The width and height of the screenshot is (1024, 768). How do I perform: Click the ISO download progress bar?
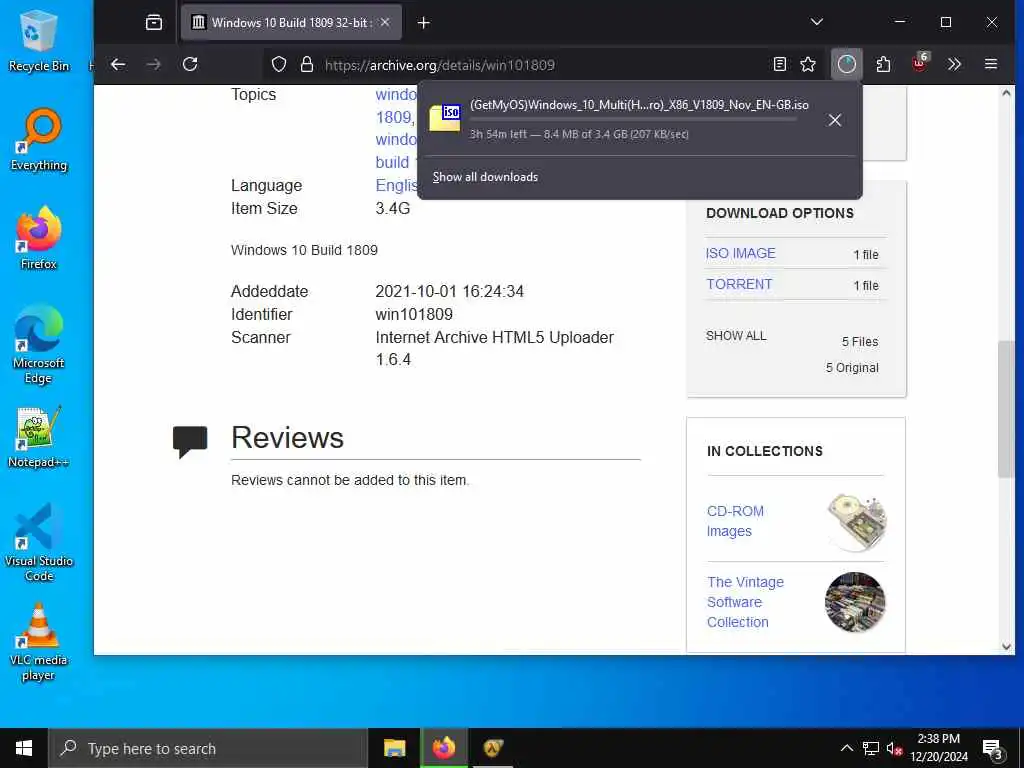(x=633, y=120)
